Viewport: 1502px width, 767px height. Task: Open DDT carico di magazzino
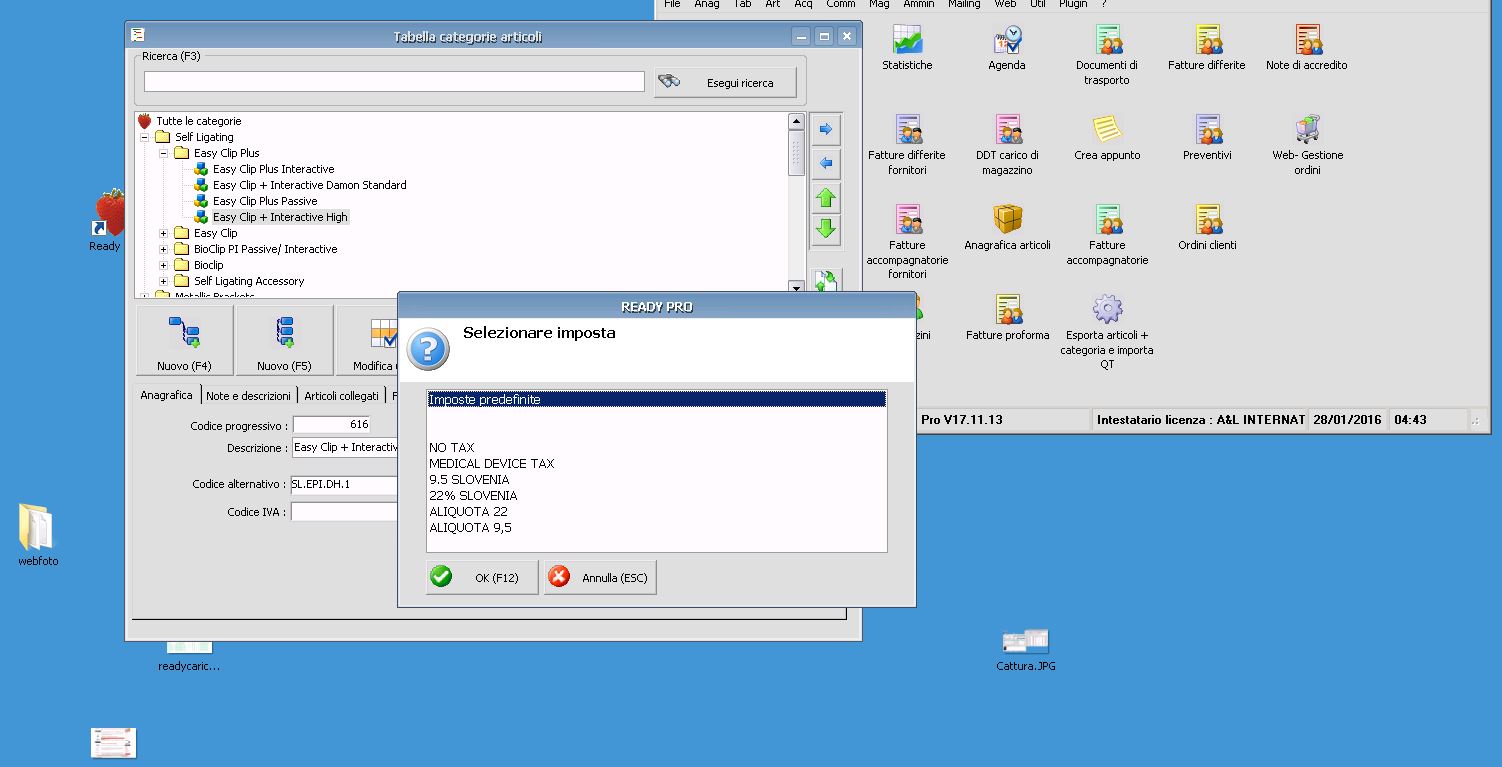point(1007,145)
